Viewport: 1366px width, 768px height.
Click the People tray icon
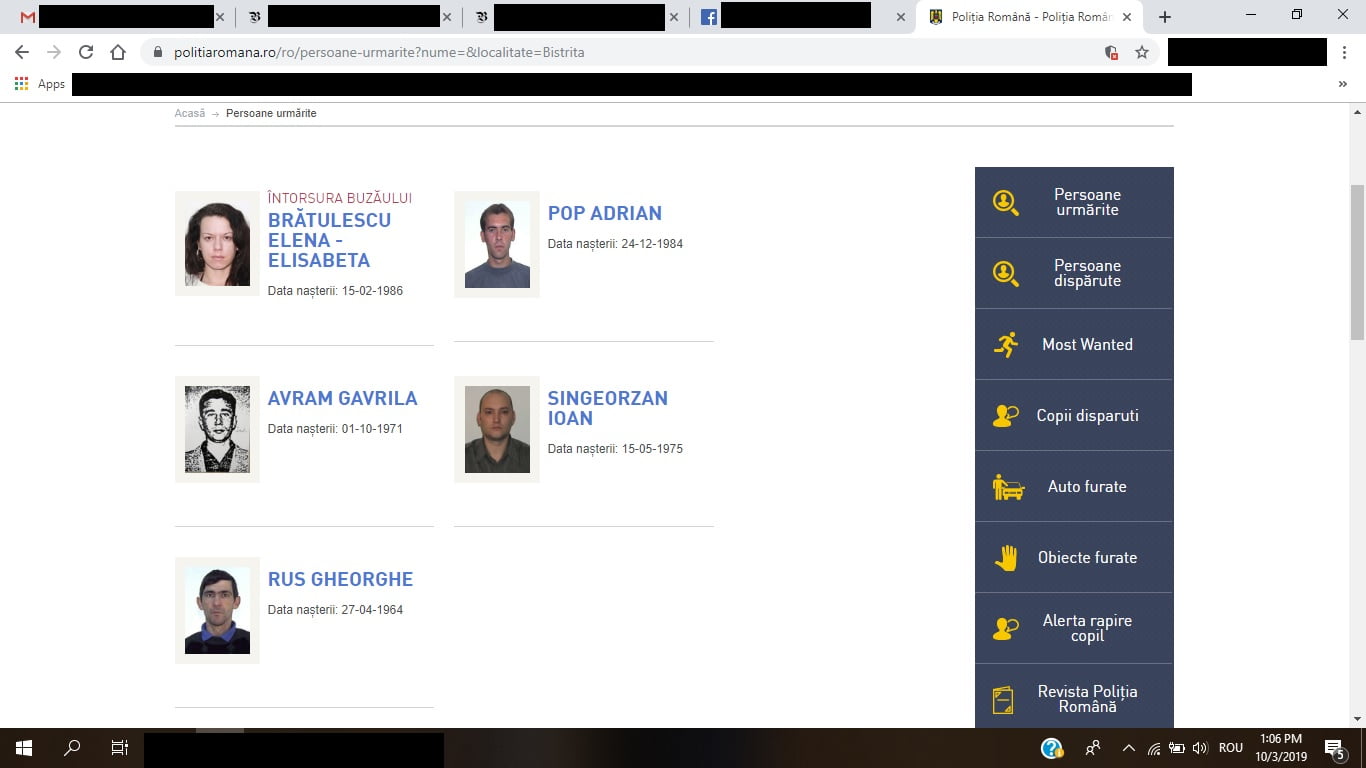click(1093, 748)
